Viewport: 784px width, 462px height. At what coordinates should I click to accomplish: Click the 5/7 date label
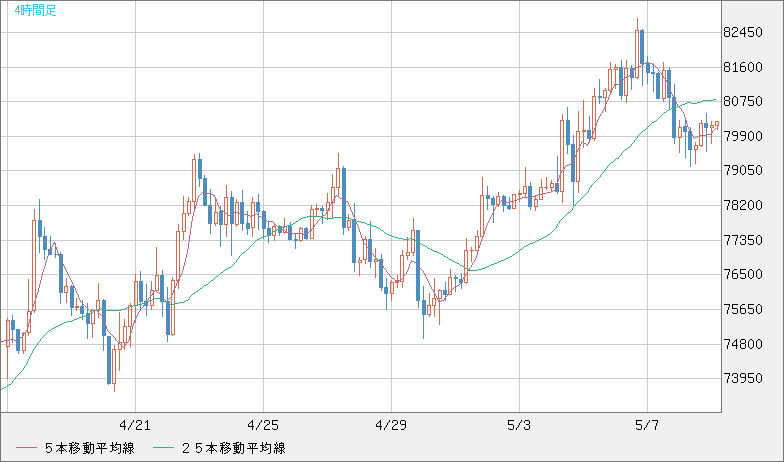pyautogui.click(x=647, y=426)
